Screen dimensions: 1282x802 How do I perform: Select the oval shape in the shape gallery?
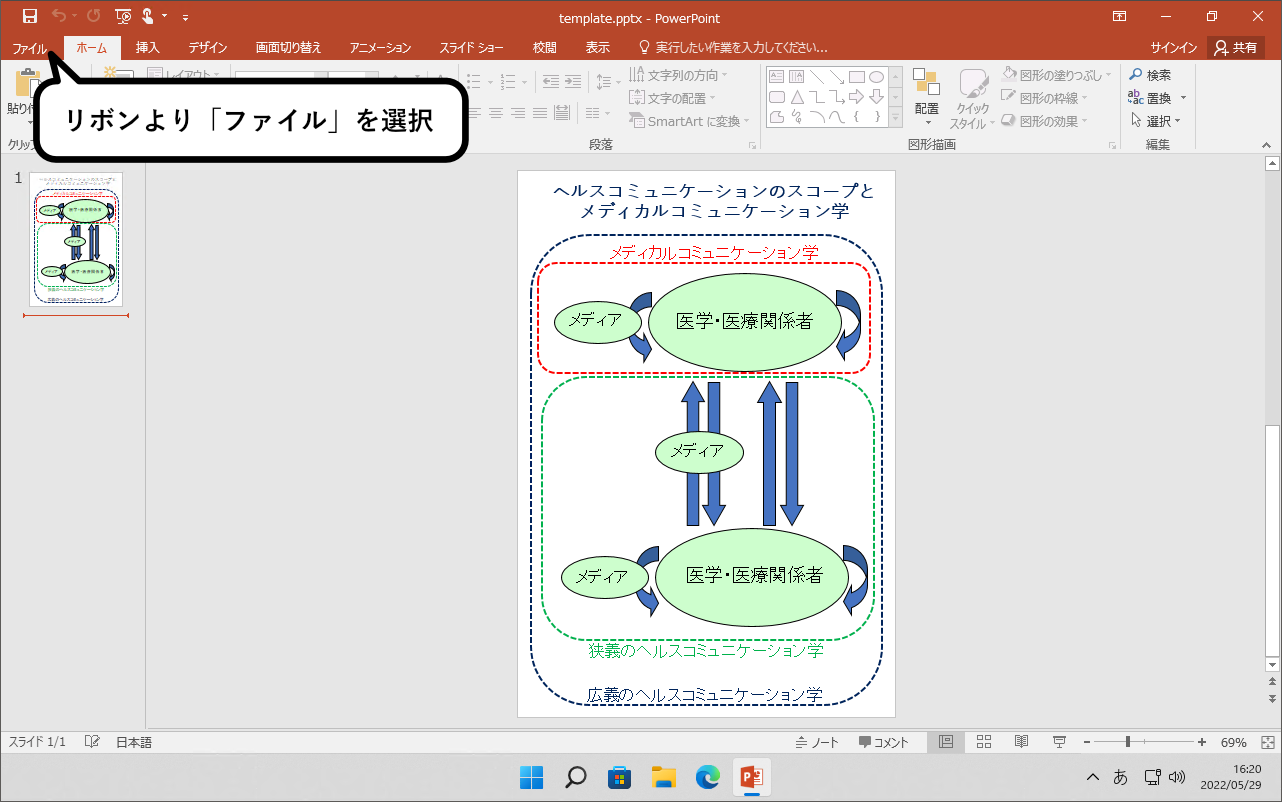tap(877, 77)
